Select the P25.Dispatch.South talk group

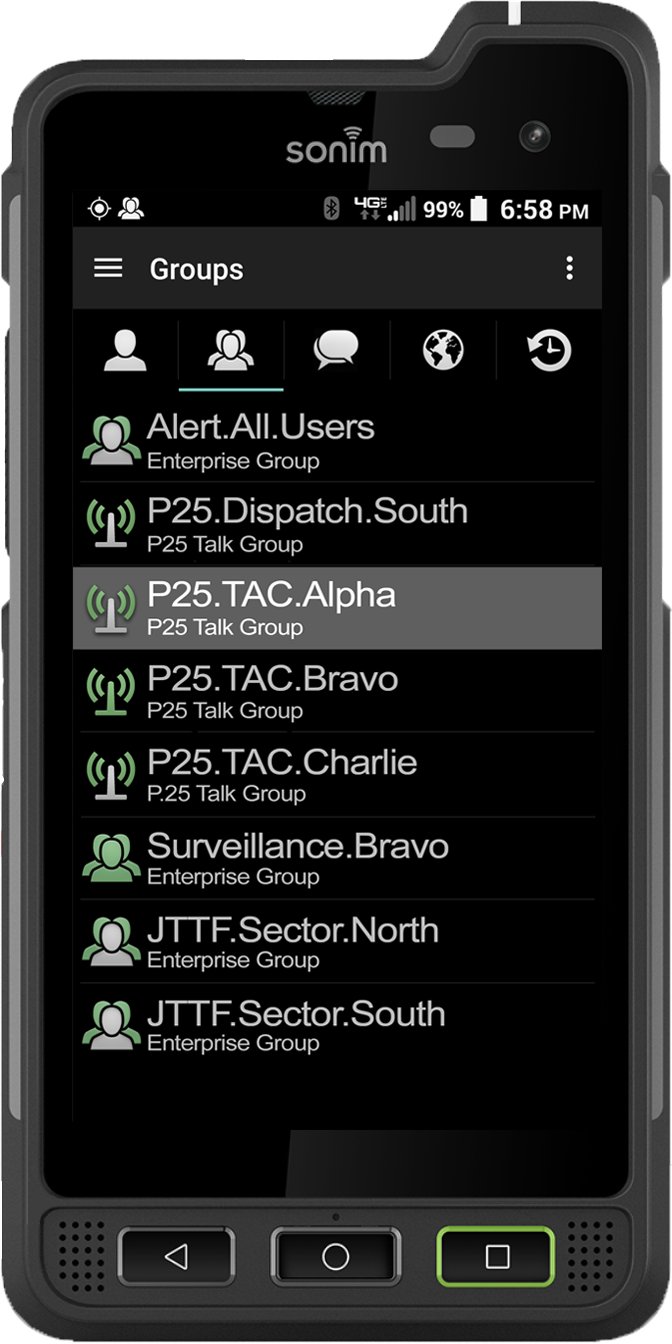(x=337, y=525)
